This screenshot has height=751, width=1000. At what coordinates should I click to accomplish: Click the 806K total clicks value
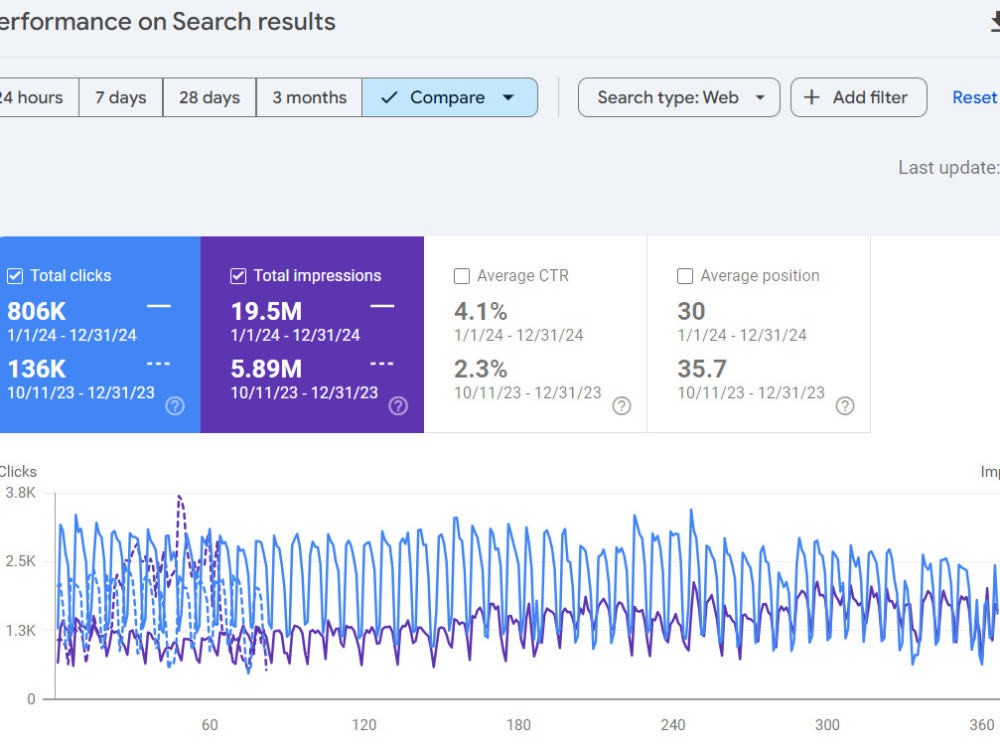tap(36, 312)
